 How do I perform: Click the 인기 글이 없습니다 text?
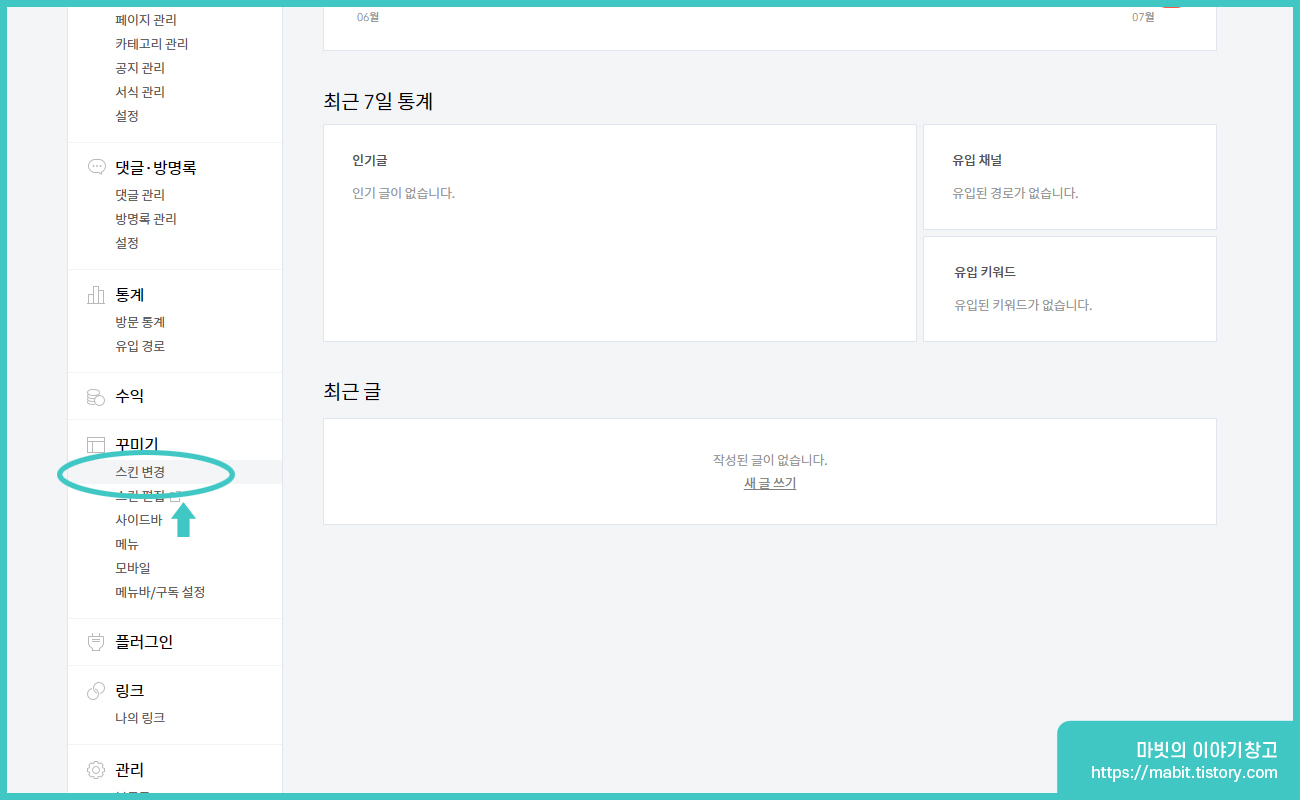(x=404, y=193)
